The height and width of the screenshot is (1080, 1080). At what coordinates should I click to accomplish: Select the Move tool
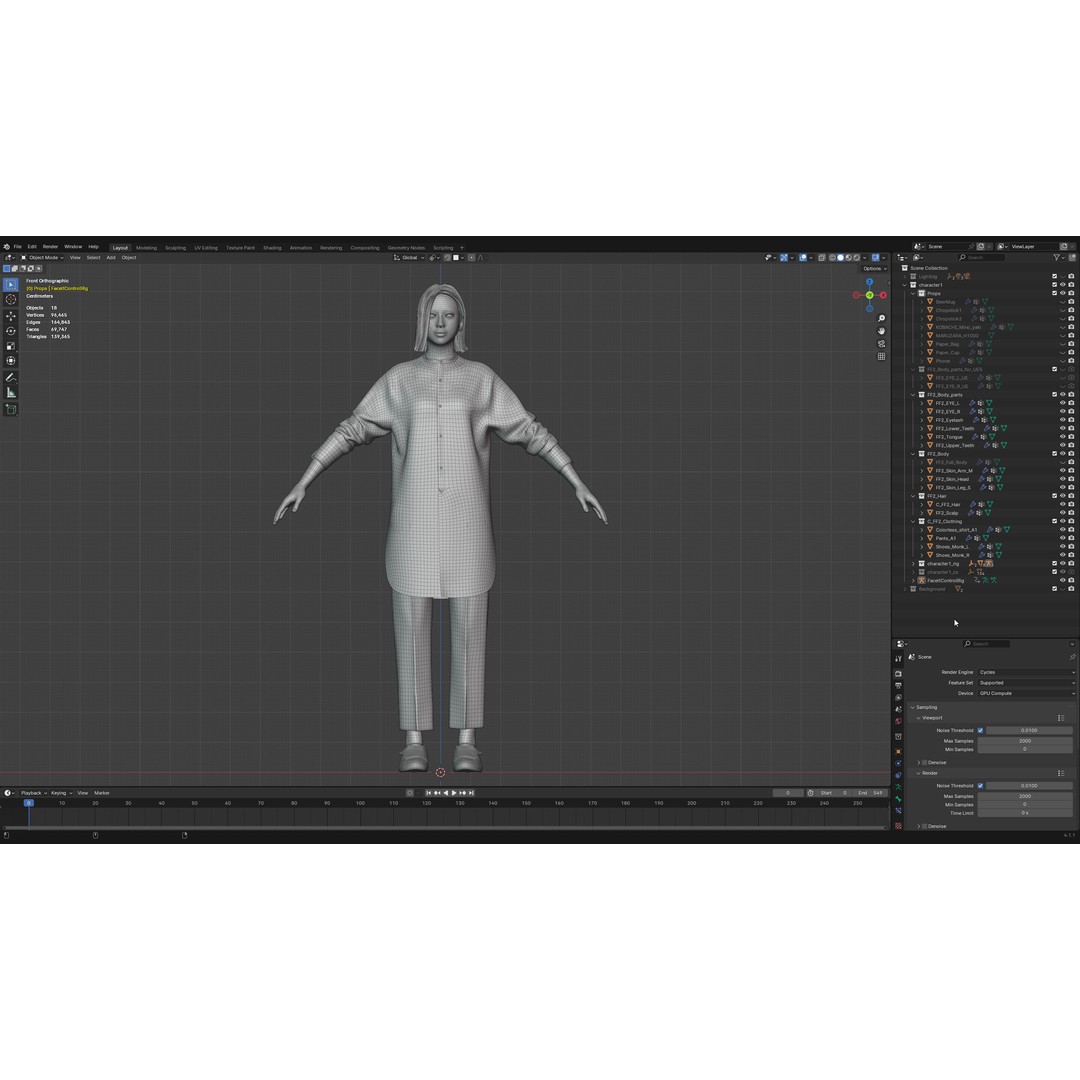[x=10, y=315]
